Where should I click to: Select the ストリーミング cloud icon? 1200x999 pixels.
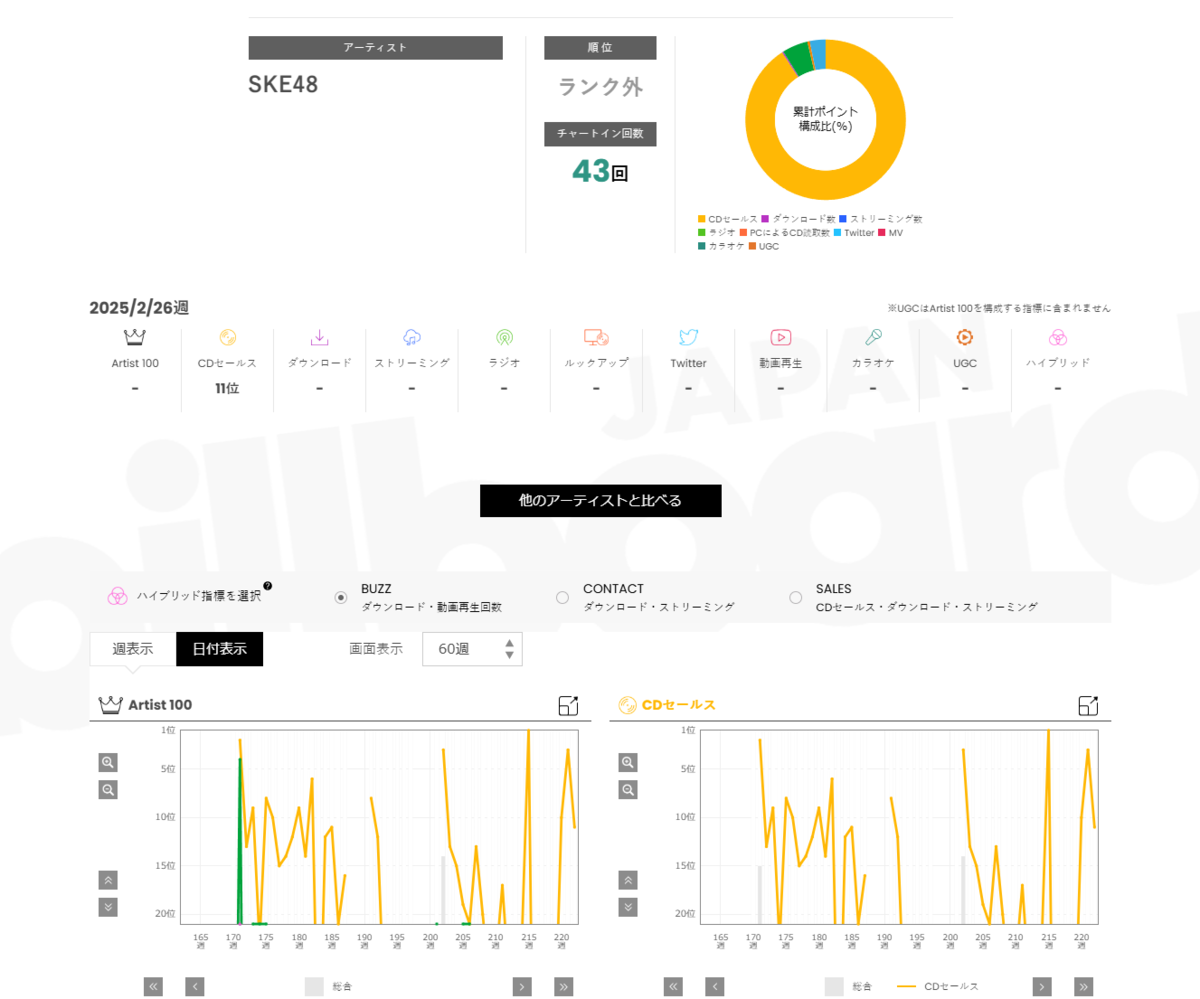coord(412,337)
